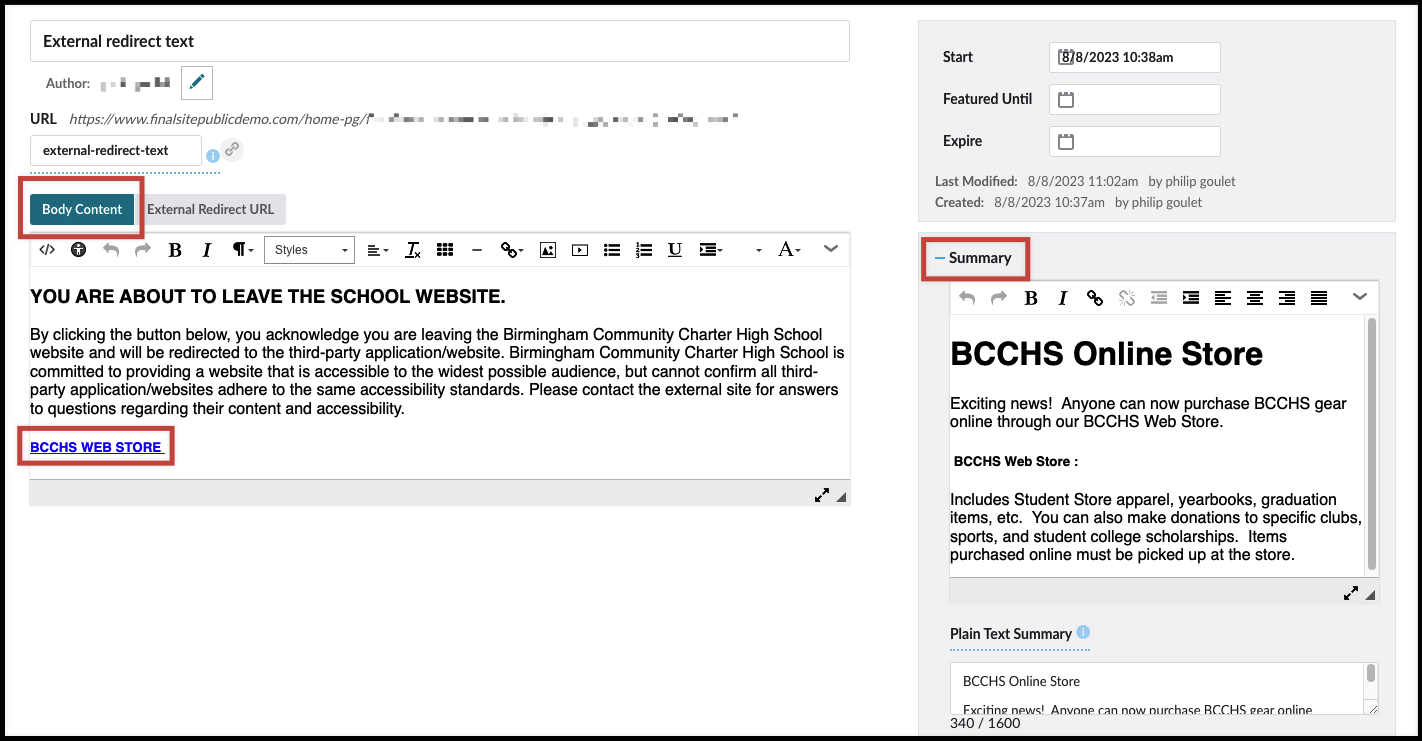Toggle fullscreen for the body editor
Screen dimensions: 1422x741
822,495
